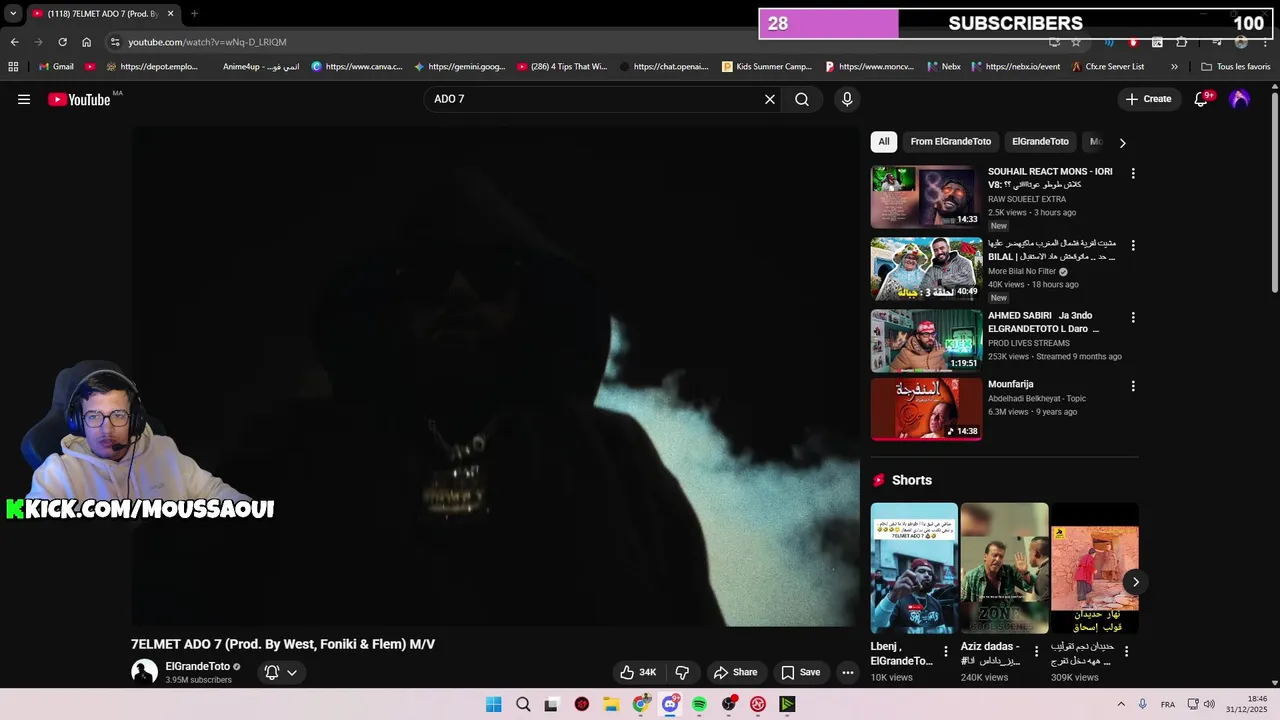Screen dimensions: 1280x720
Task: Clear the search box with the X icon
Action: (770, 99)
